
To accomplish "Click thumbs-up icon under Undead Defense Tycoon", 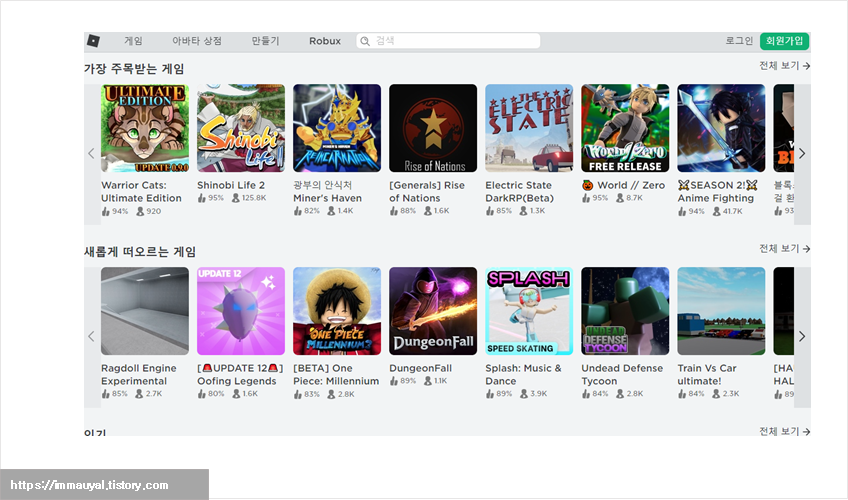I will pyautogui.click(x=586, y=394).
